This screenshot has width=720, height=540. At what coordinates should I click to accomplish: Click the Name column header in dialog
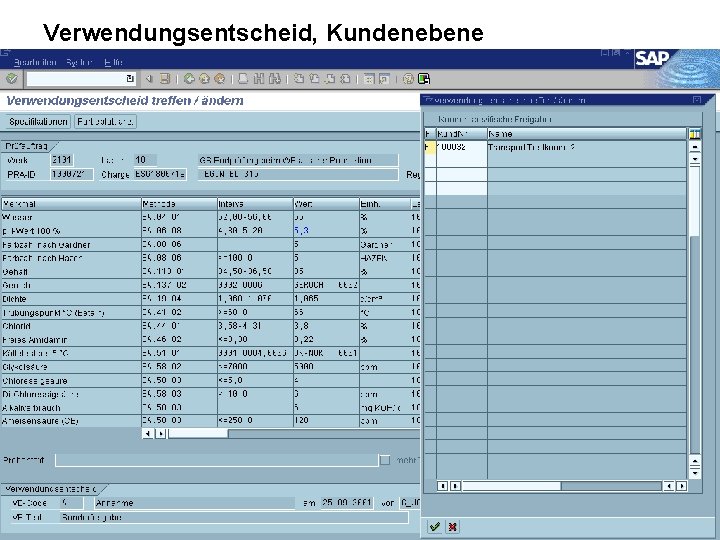pyautogui.click(x=587, y=134)
